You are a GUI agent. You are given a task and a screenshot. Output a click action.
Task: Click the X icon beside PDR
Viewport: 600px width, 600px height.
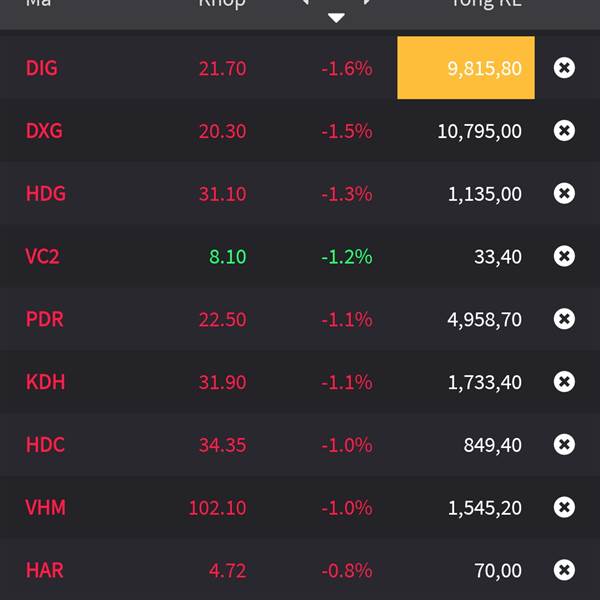(564, 319)
